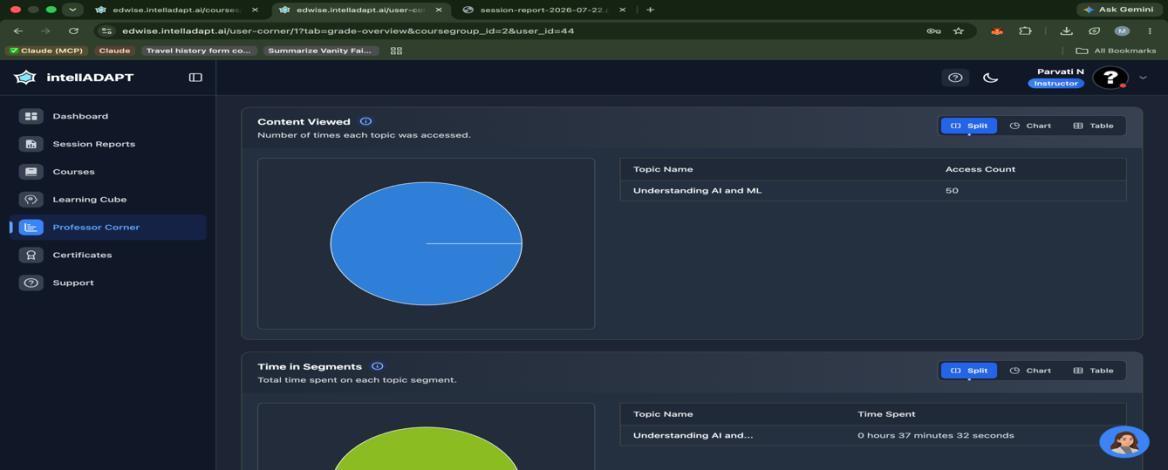1168x470 pixels.
Task: Click the browser back arrow
Action: [18, 31]
